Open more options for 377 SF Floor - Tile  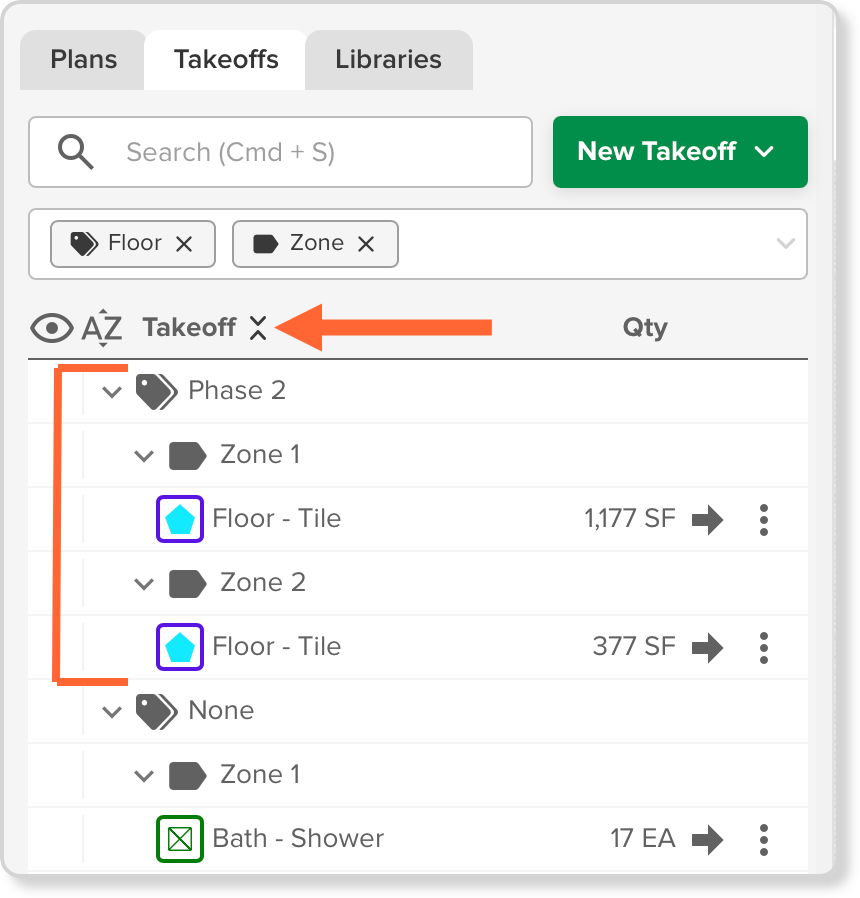coord(764,648)
